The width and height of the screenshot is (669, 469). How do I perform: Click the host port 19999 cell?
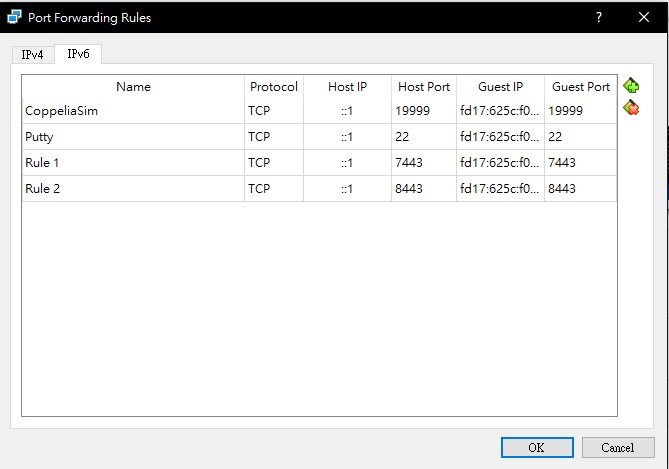[423, 111]
